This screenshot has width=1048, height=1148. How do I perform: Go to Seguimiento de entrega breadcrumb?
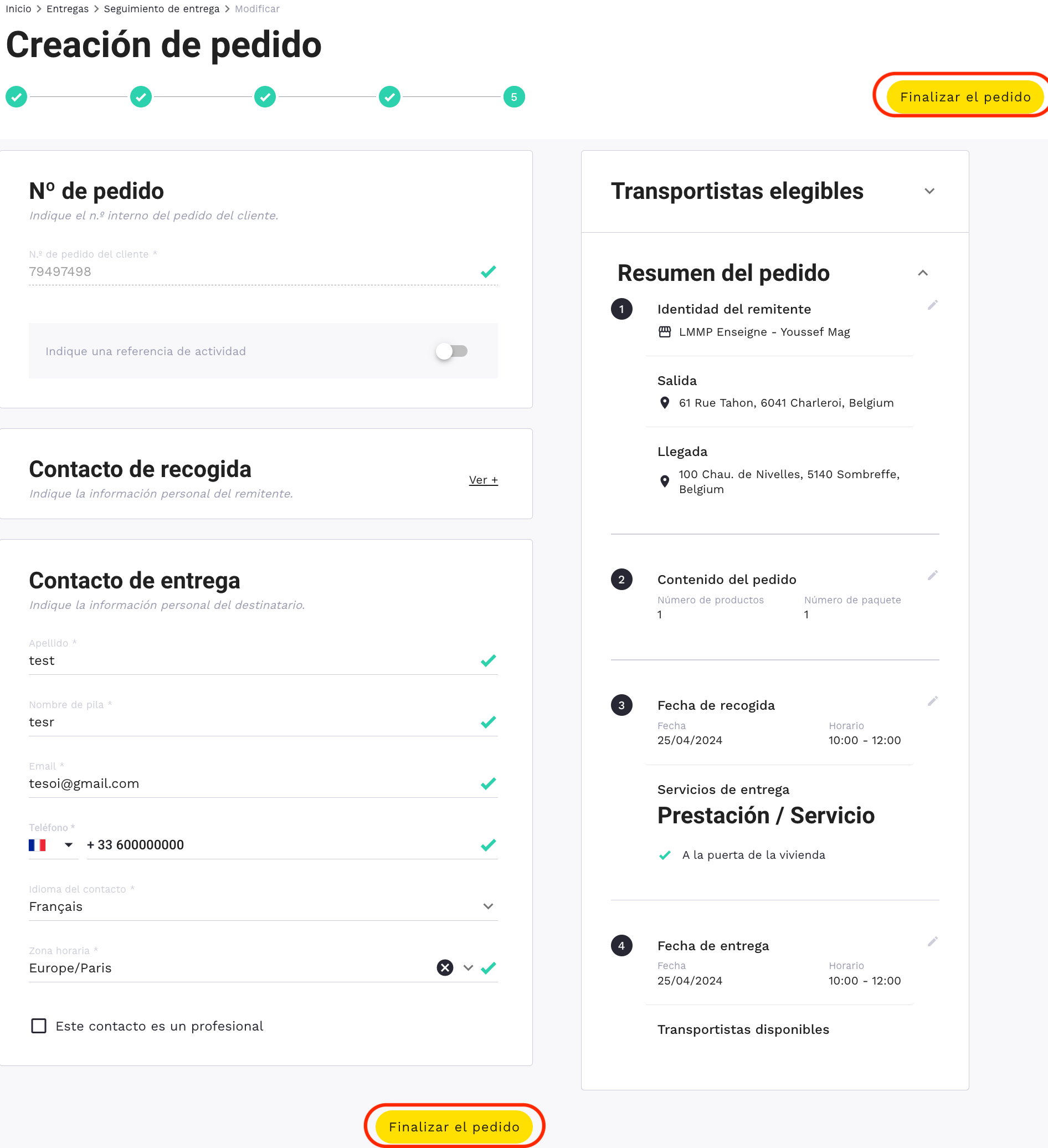161,9
